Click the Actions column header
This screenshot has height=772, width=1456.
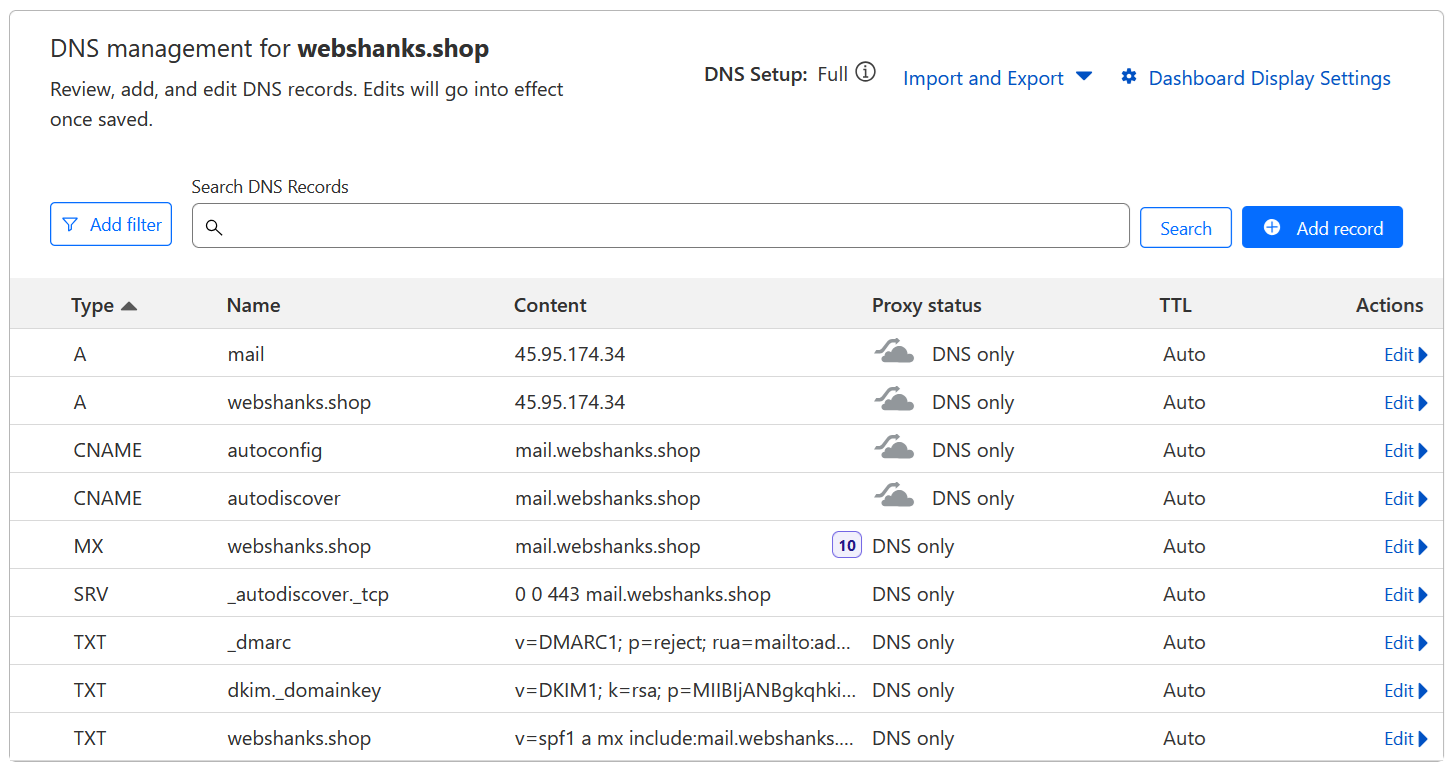click(1389, 305)
